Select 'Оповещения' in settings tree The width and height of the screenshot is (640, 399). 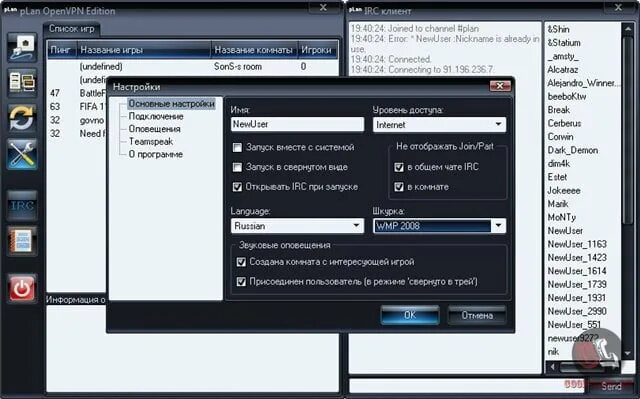coord(154,129)
